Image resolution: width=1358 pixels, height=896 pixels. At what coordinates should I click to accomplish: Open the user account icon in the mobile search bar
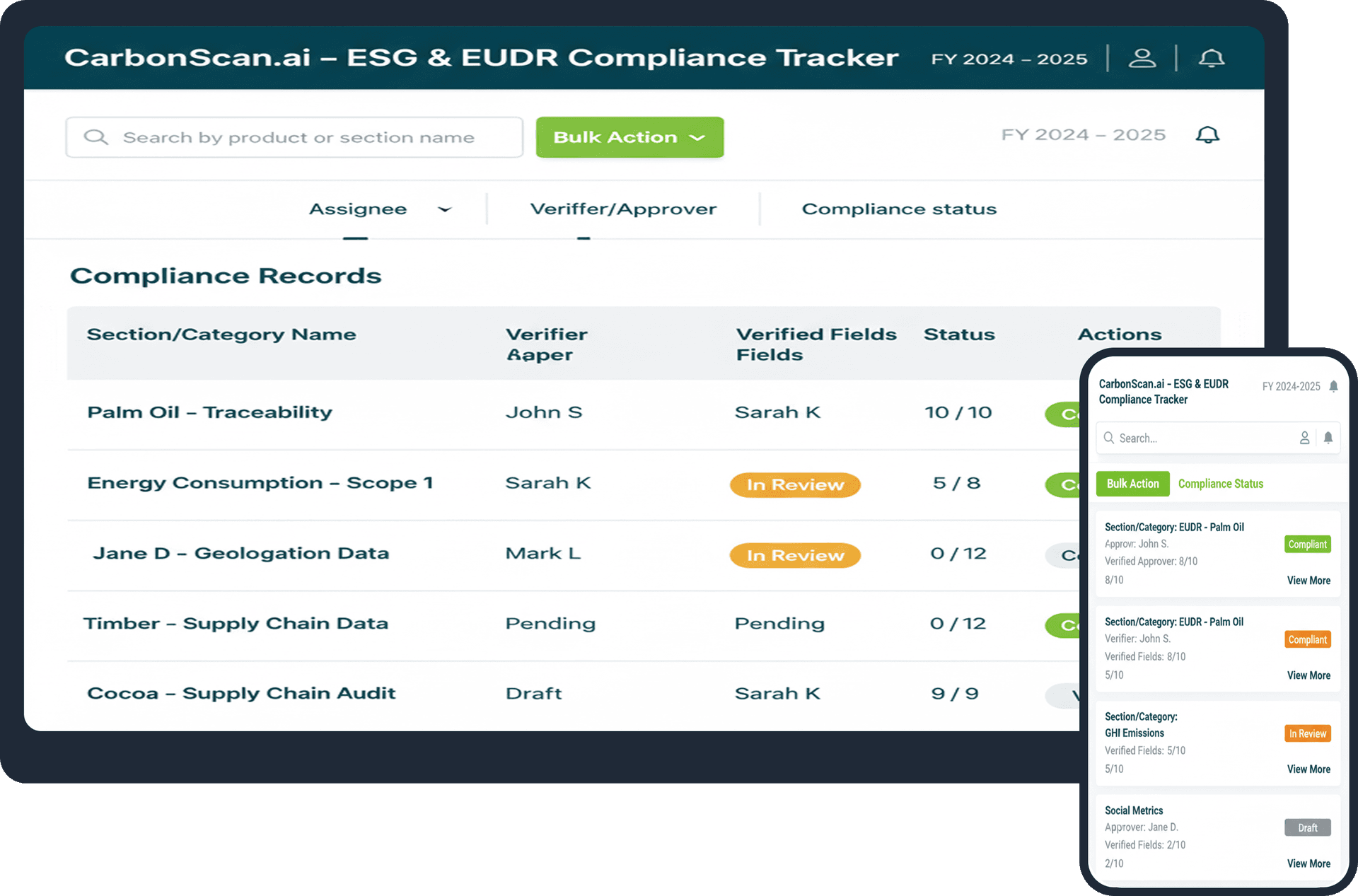(1305, 438)
